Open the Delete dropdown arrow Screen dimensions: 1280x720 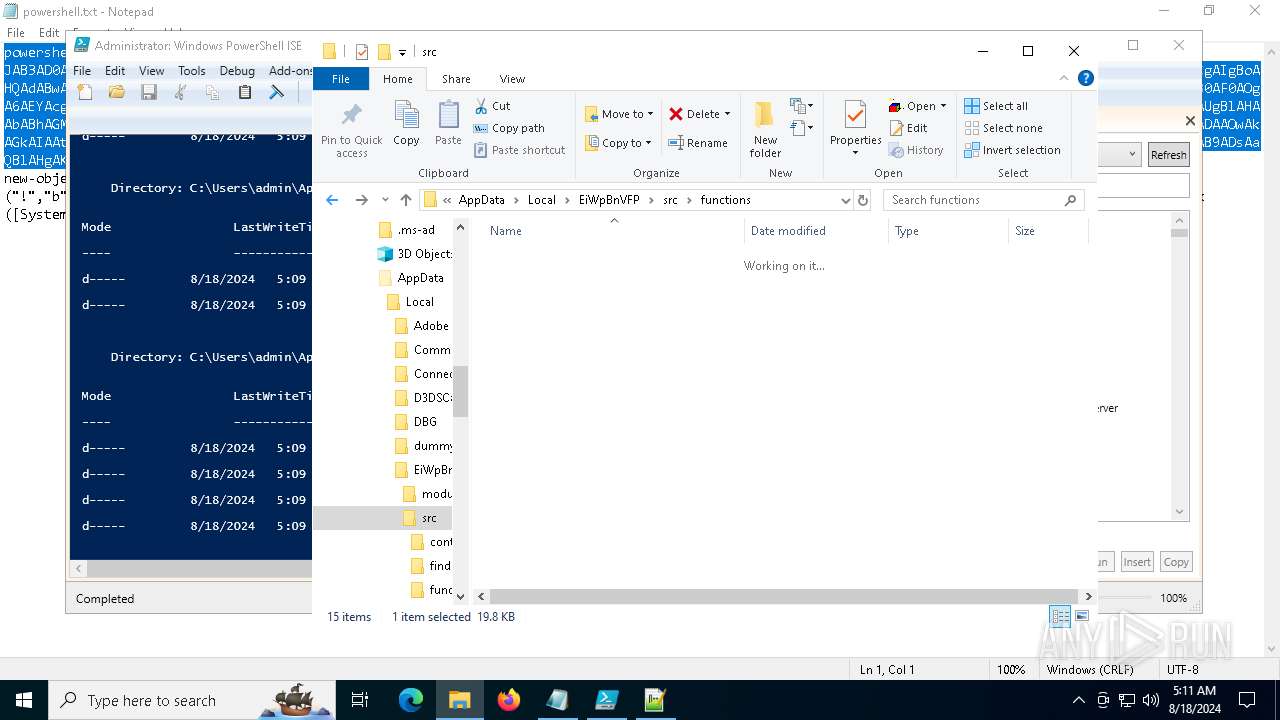tap(727, 114)
